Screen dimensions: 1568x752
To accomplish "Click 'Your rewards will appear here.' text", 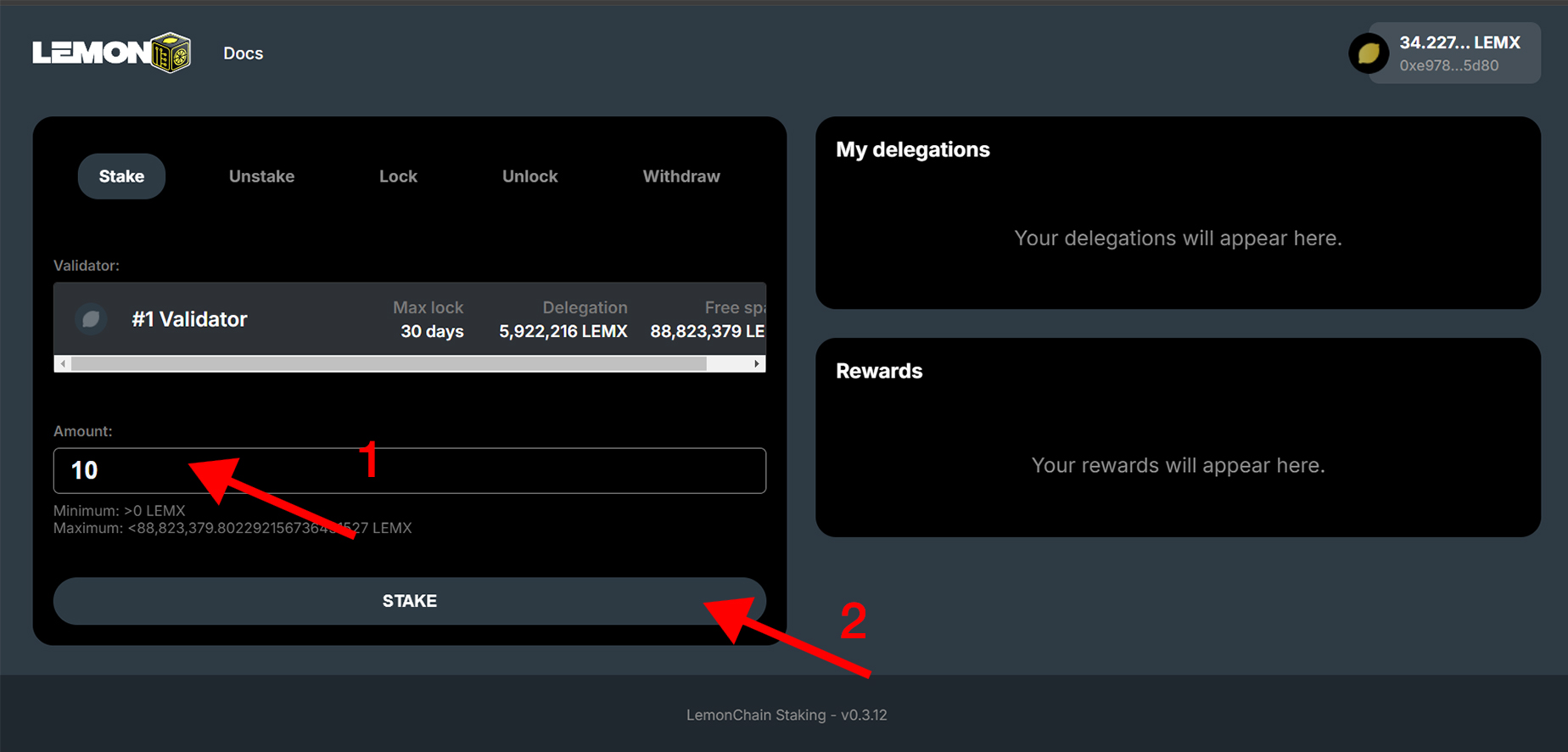I will pyautogui.click(x=1178, y=465).
